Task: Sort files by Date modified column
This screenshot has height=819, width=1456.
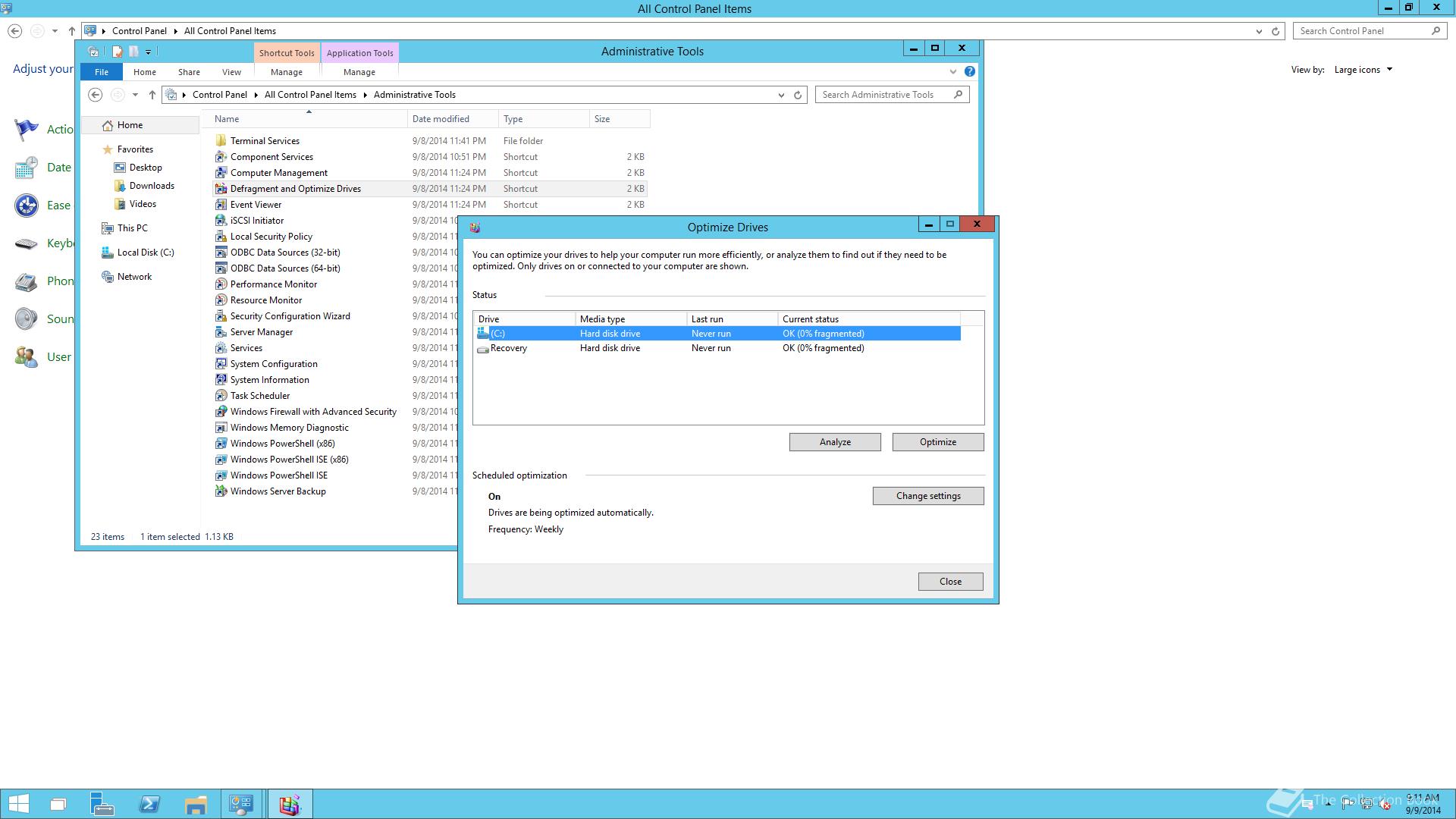Action: coord(453,119)
